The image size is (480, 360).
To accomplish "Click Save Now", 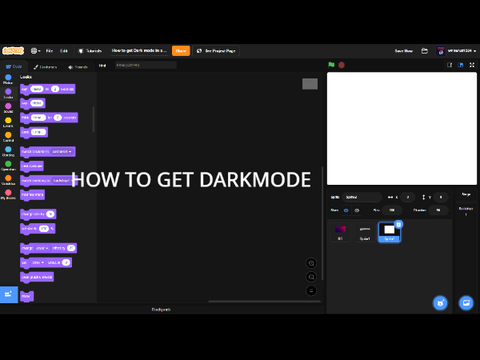I will [x=404, y=51].
